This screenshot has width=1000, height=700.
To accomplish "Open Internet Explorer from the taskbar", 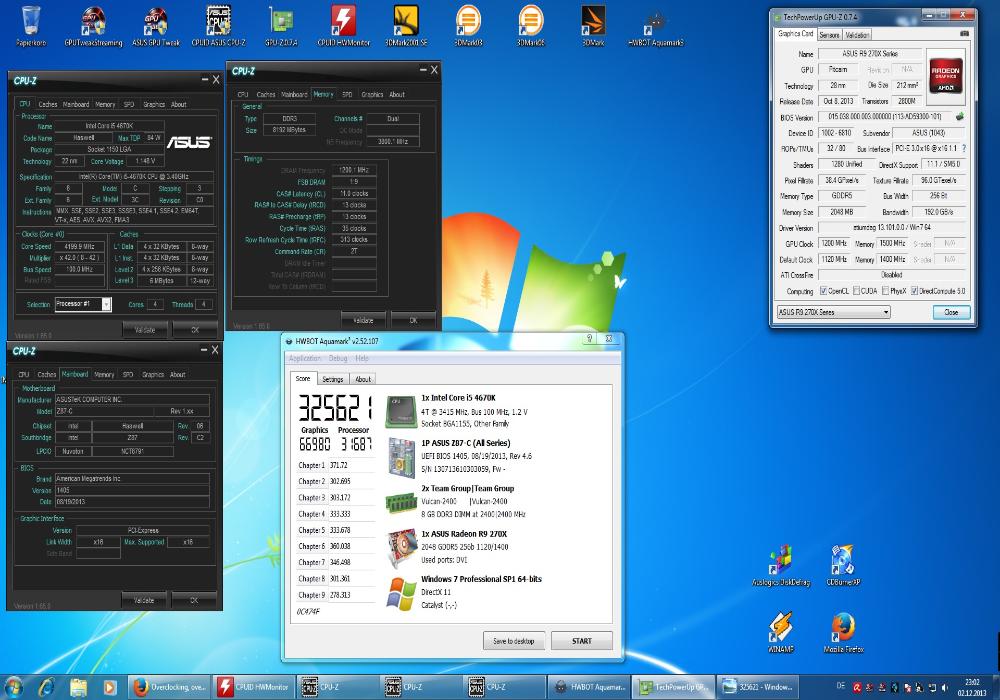I will point(46,687).
